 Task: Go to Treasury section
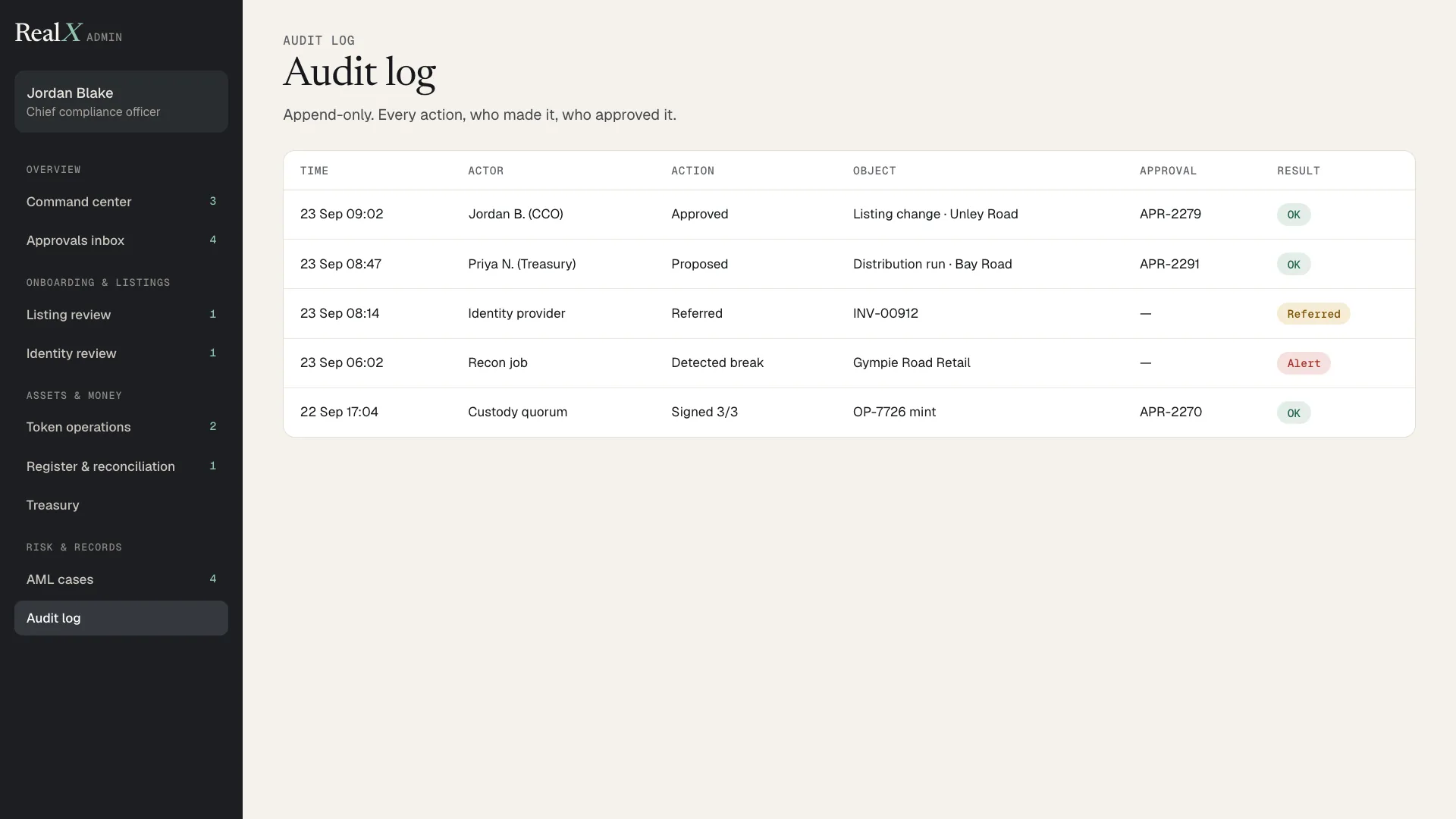click(121, 505)
